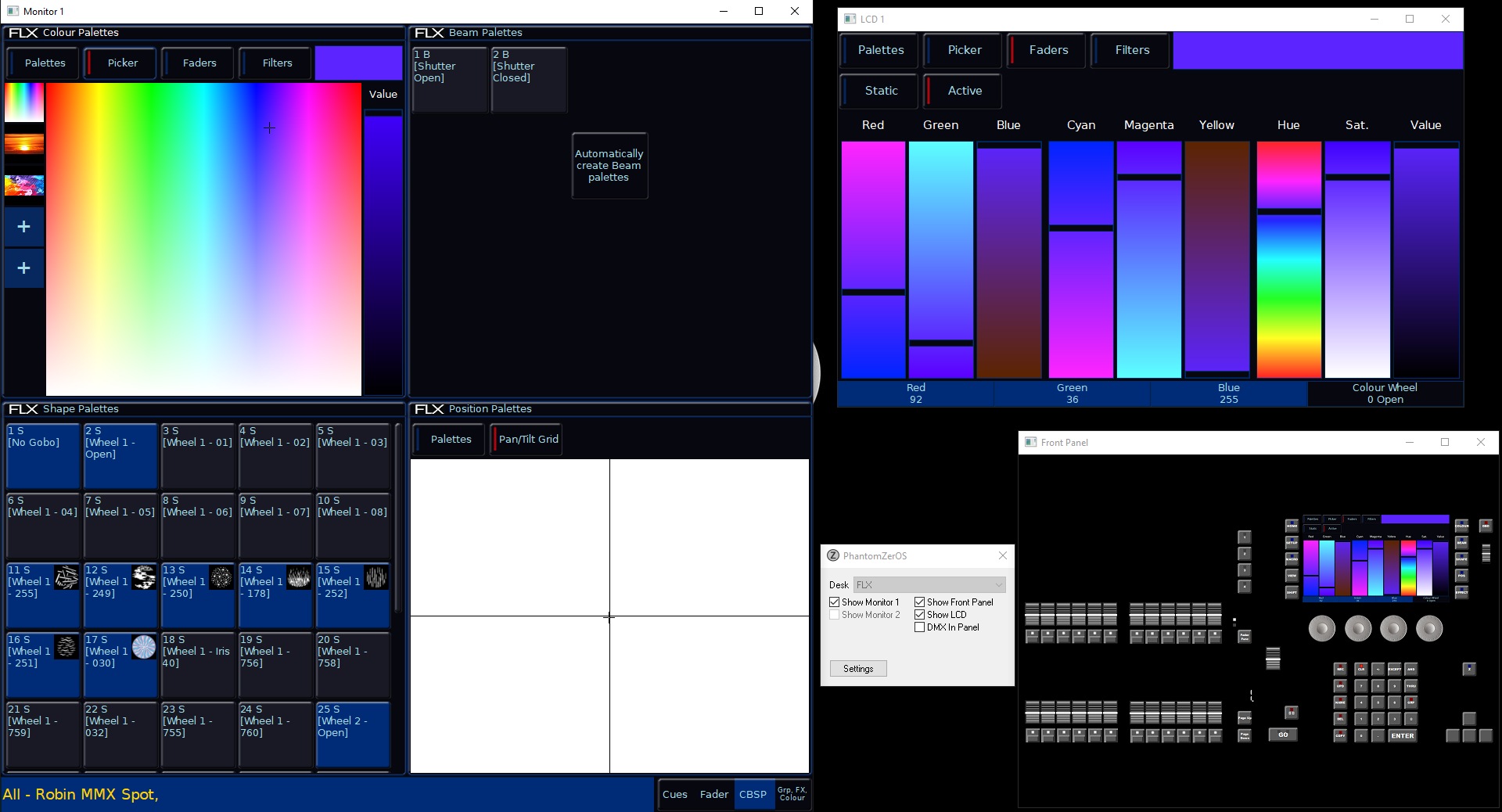Switch to Cues view in bottom bar

coord(674,794)
